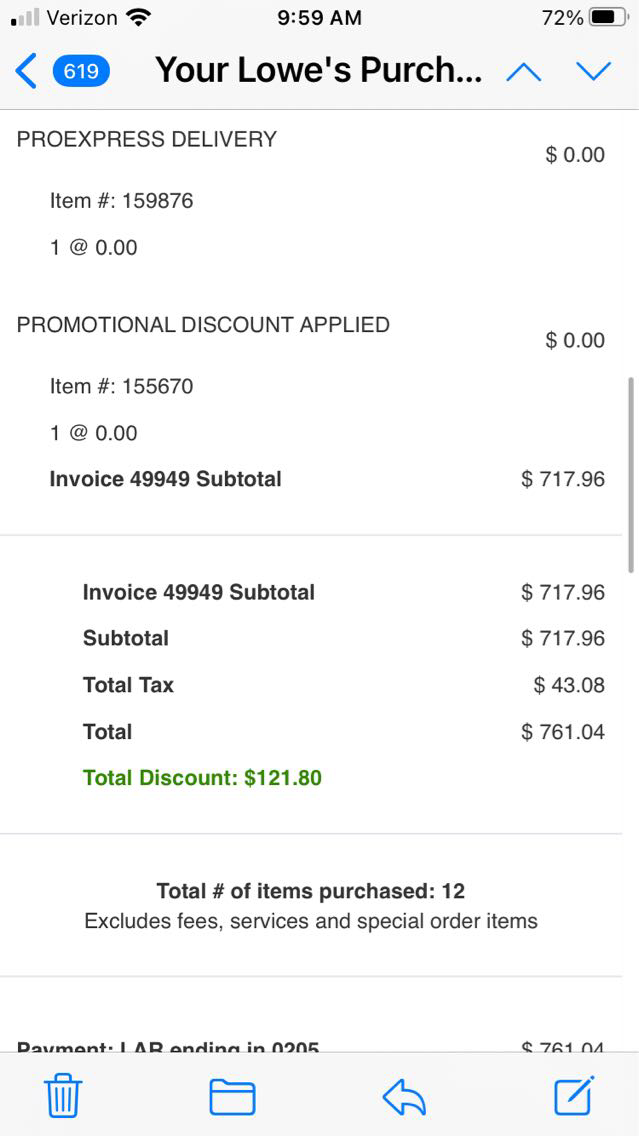Tap the scrollbar on the right edge
639x1136 pixels.
coord(630,474)
